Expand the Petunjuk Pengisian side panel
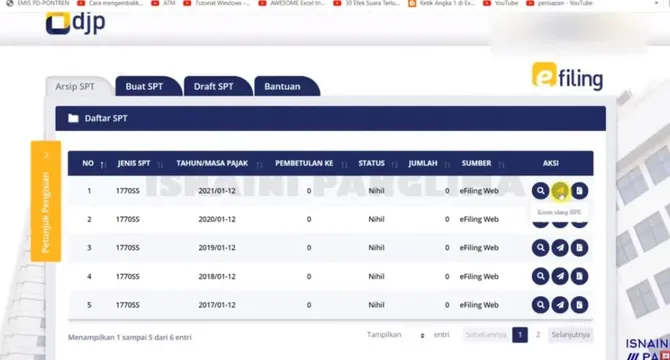The width and height of the screenshot is (670, 360). (46, 201)
